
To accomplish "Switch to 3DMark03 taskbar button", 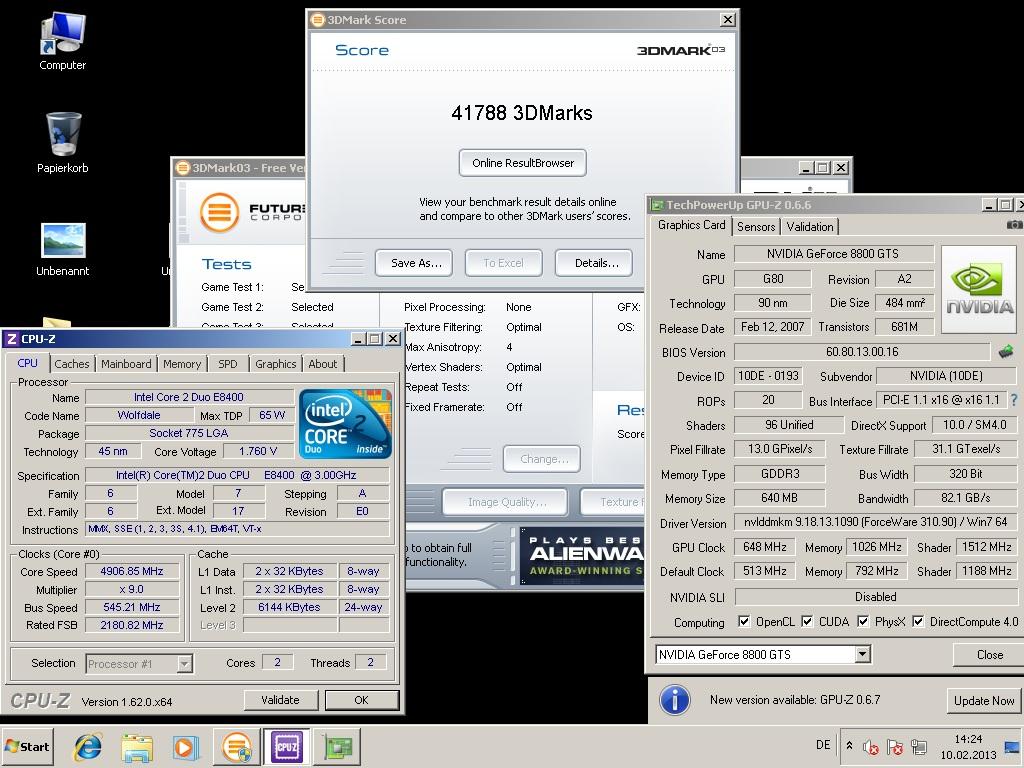I will point(236,746).
